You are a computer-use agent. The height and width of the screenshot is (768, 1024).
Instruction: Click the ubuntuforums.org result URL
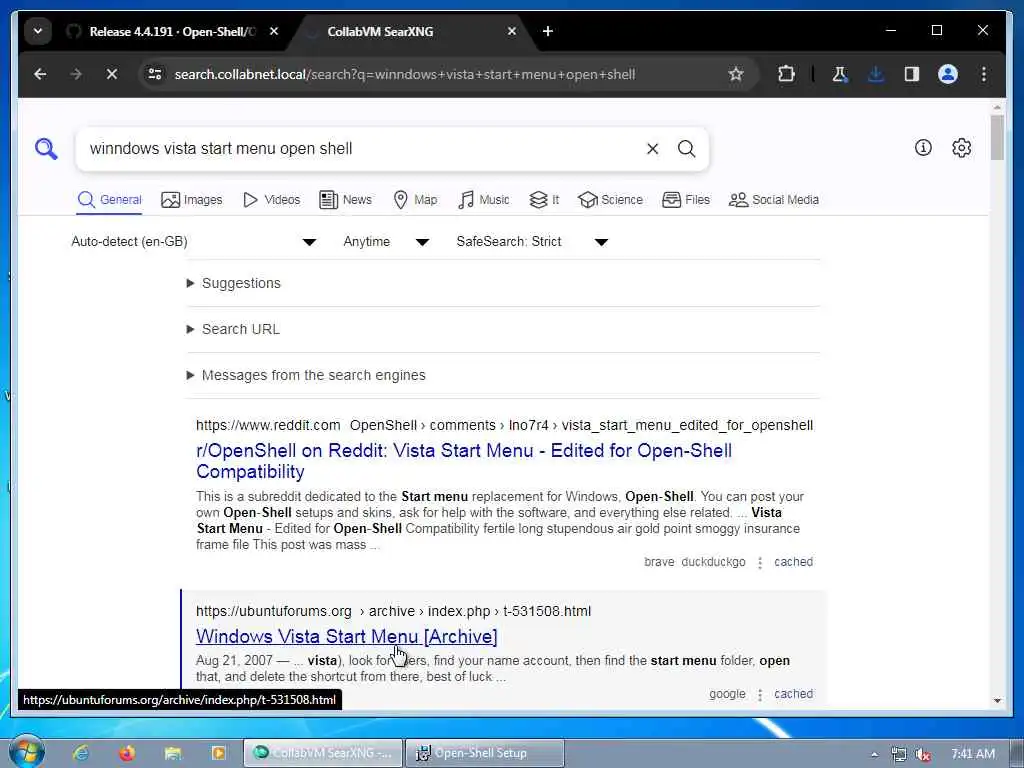point(393,612)
